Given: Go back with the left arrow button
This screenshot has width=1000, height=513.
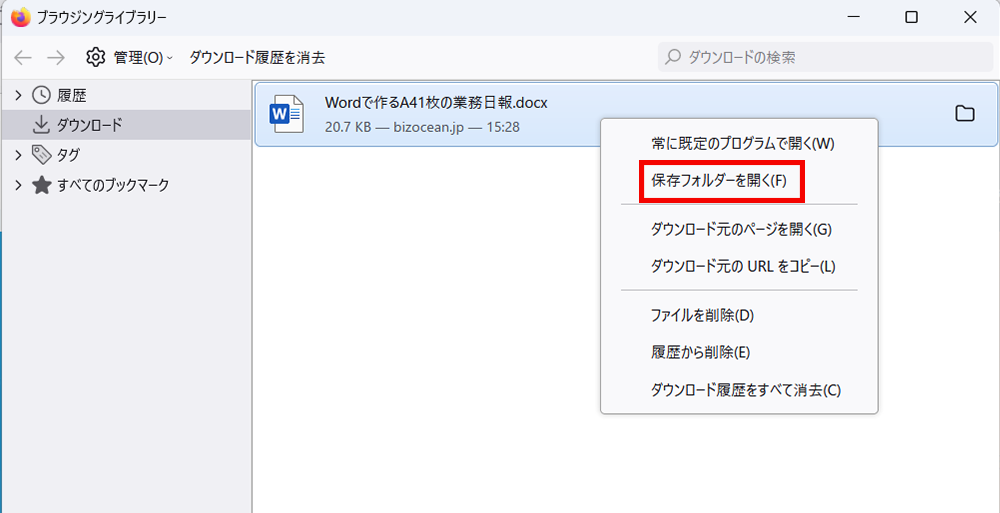Looking at the screenshot, I should point(23,57).
